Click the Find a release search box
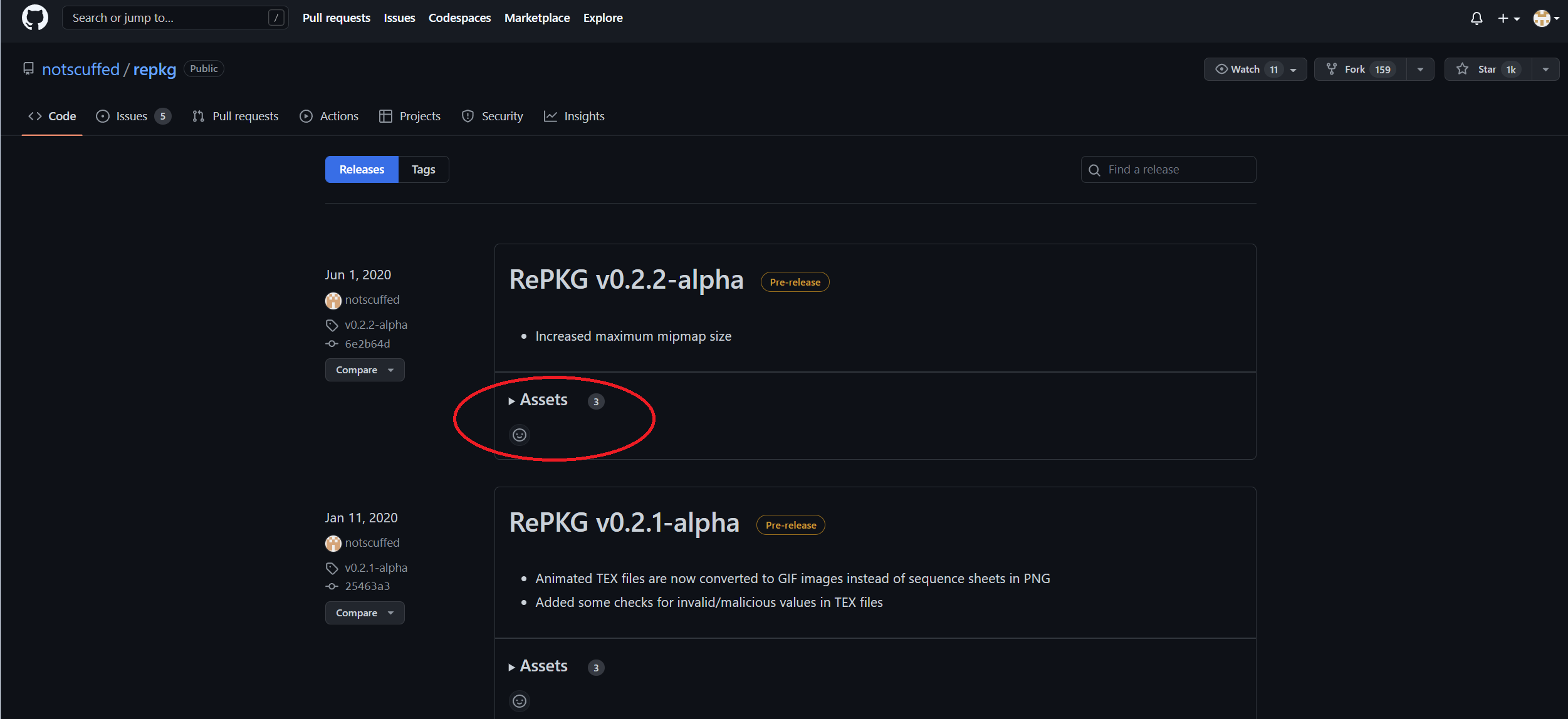The width and height of the screenshot is (1568, 719). [x=1168, y=169]
